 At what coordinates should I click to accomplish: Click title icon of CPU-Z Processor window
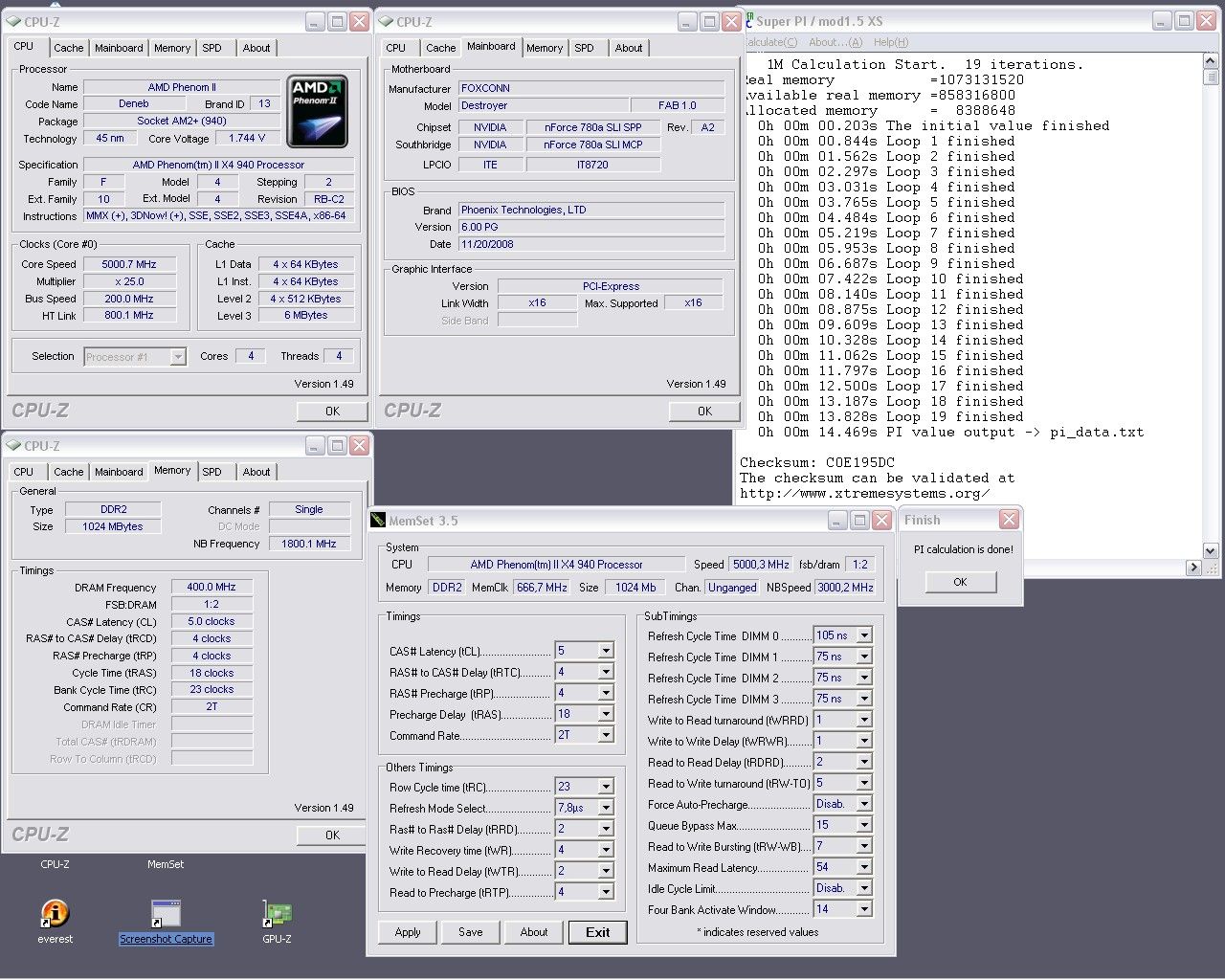[14, 21]
